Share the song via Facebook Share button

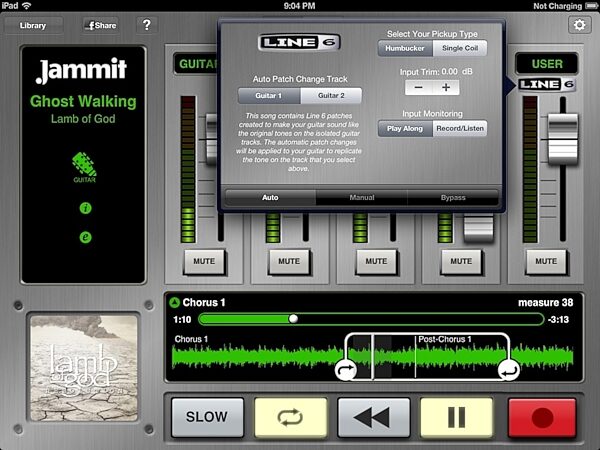coord(101,25)
